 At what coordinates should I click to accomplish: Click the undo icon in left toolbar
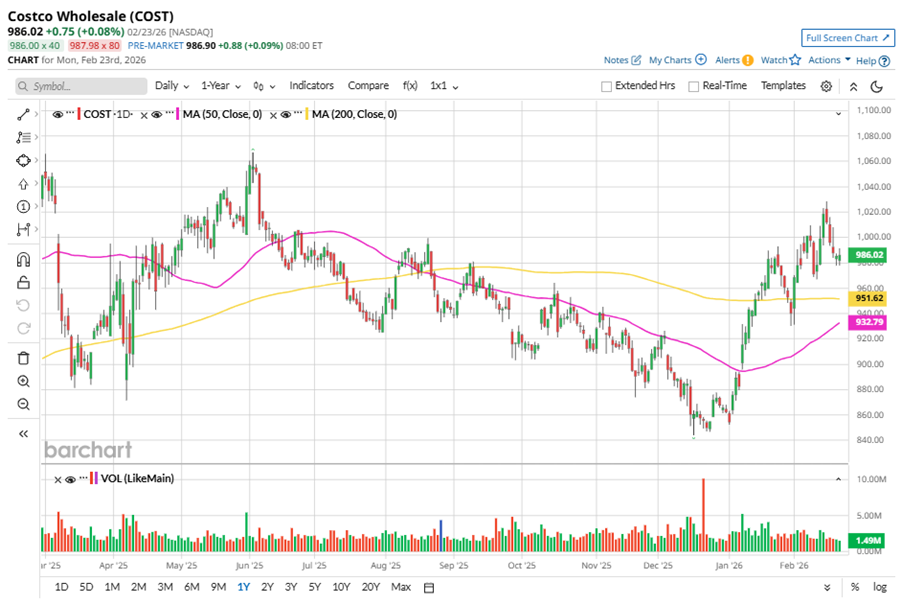click(x=23, y=305)
